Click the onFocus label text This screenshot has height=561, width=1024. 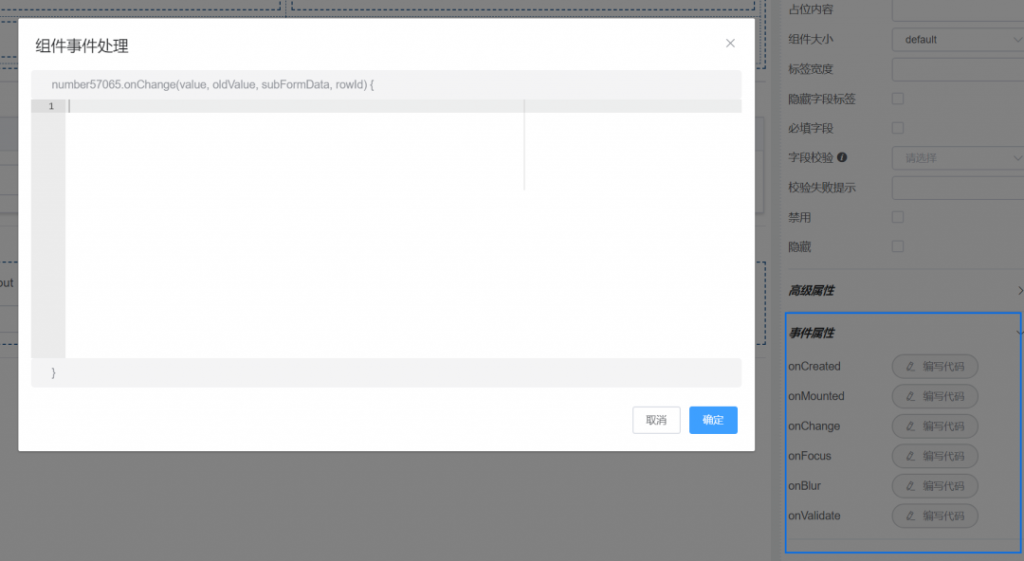pos(809,456)
